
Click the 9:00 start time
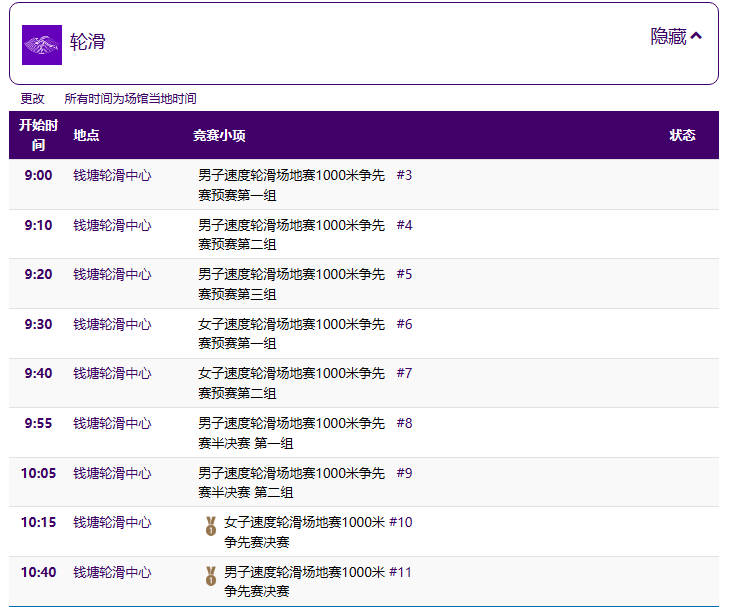click(38, 176)
